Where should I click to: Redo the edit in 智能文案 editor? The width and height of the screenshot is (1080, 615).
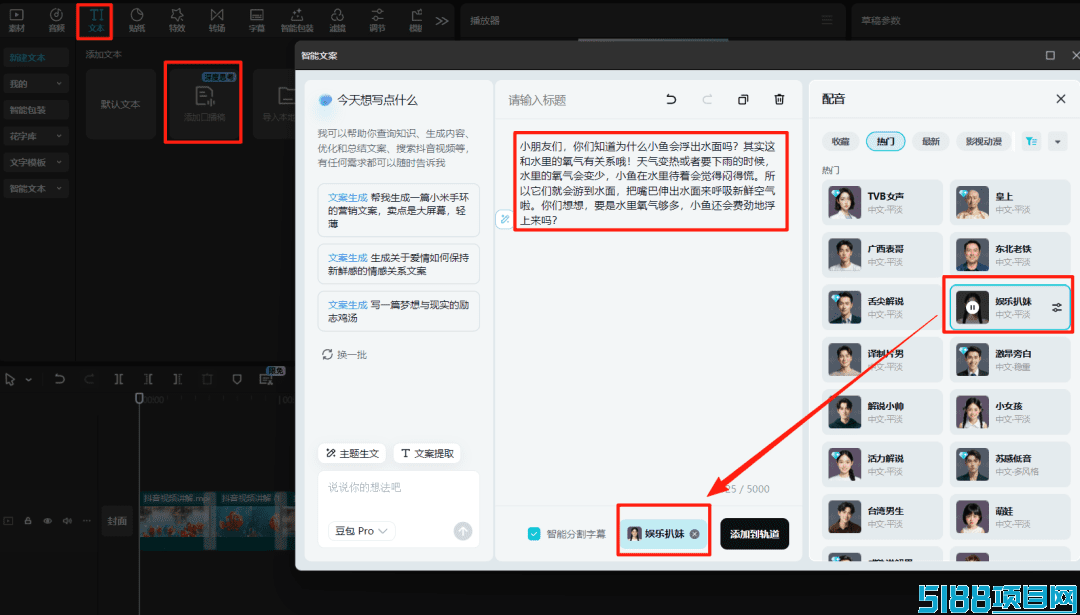pos(707,100)
